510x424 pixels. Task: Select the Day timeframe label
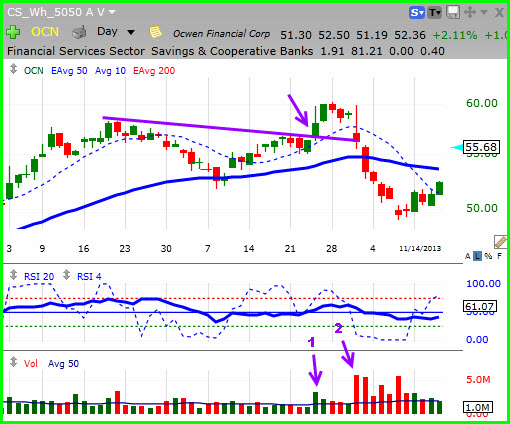click(107, 31)
